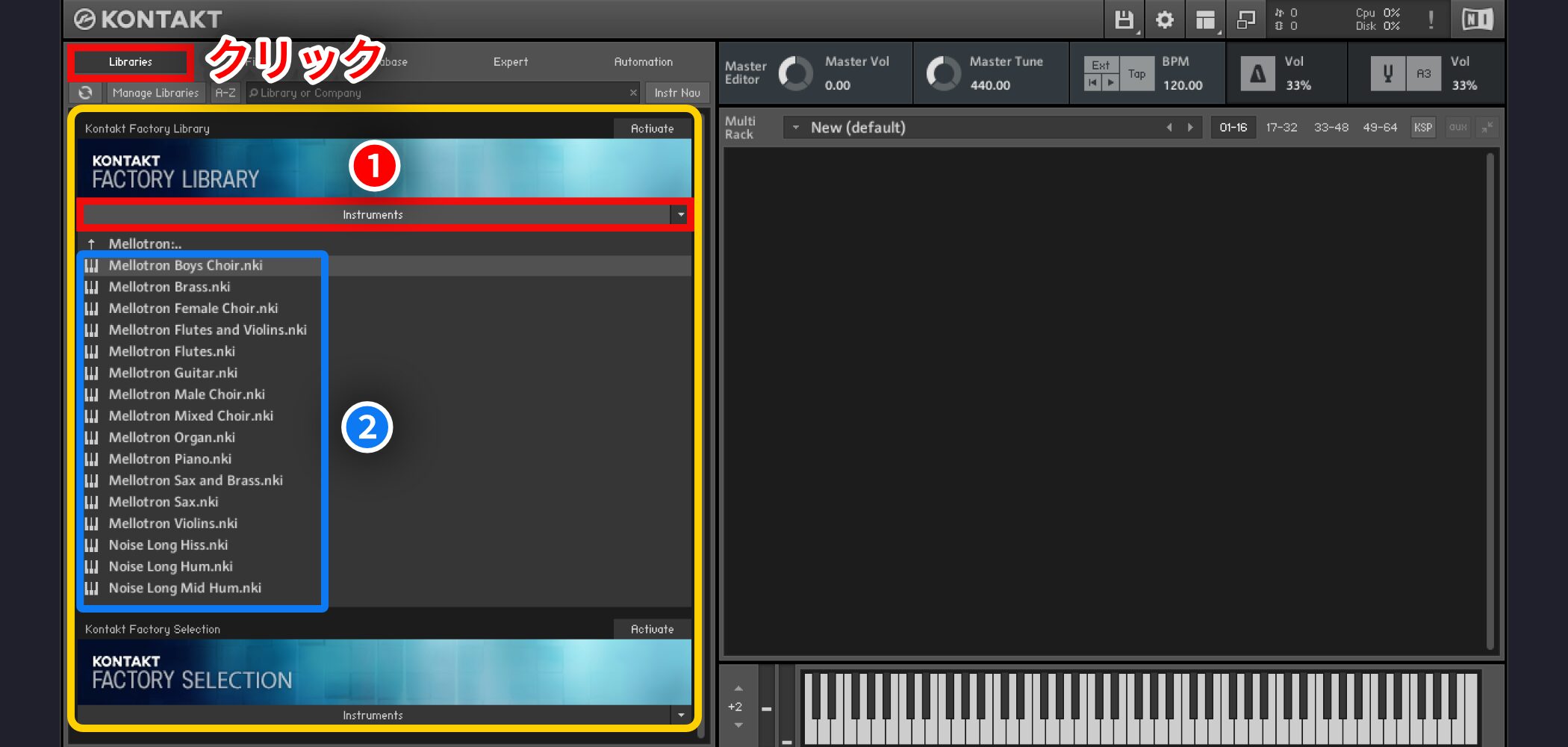Screen dimensions: 1568x747
Task: Click the refresh libraries icon
Action: [x=85, y=93]
